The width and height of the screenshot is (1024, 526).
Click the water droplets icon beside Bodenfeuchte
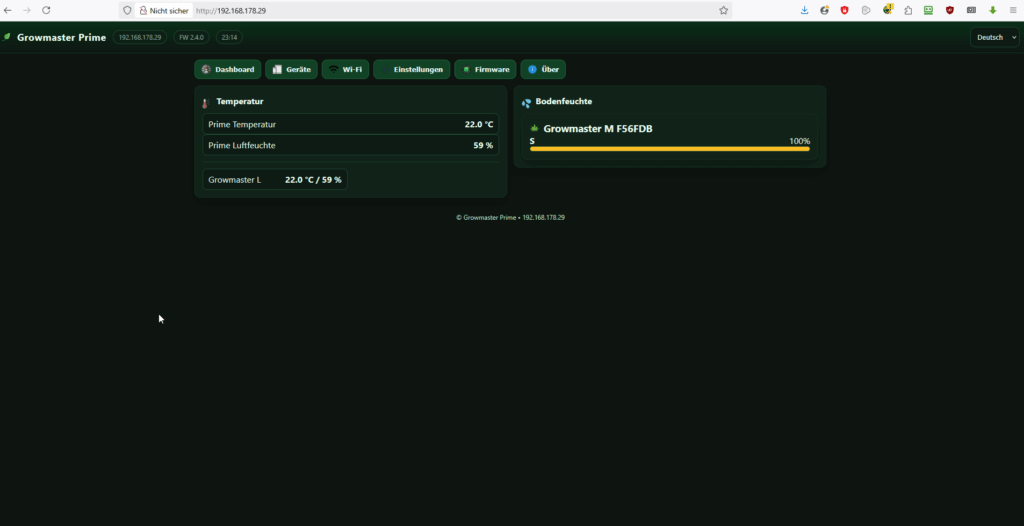click(526, 103)
